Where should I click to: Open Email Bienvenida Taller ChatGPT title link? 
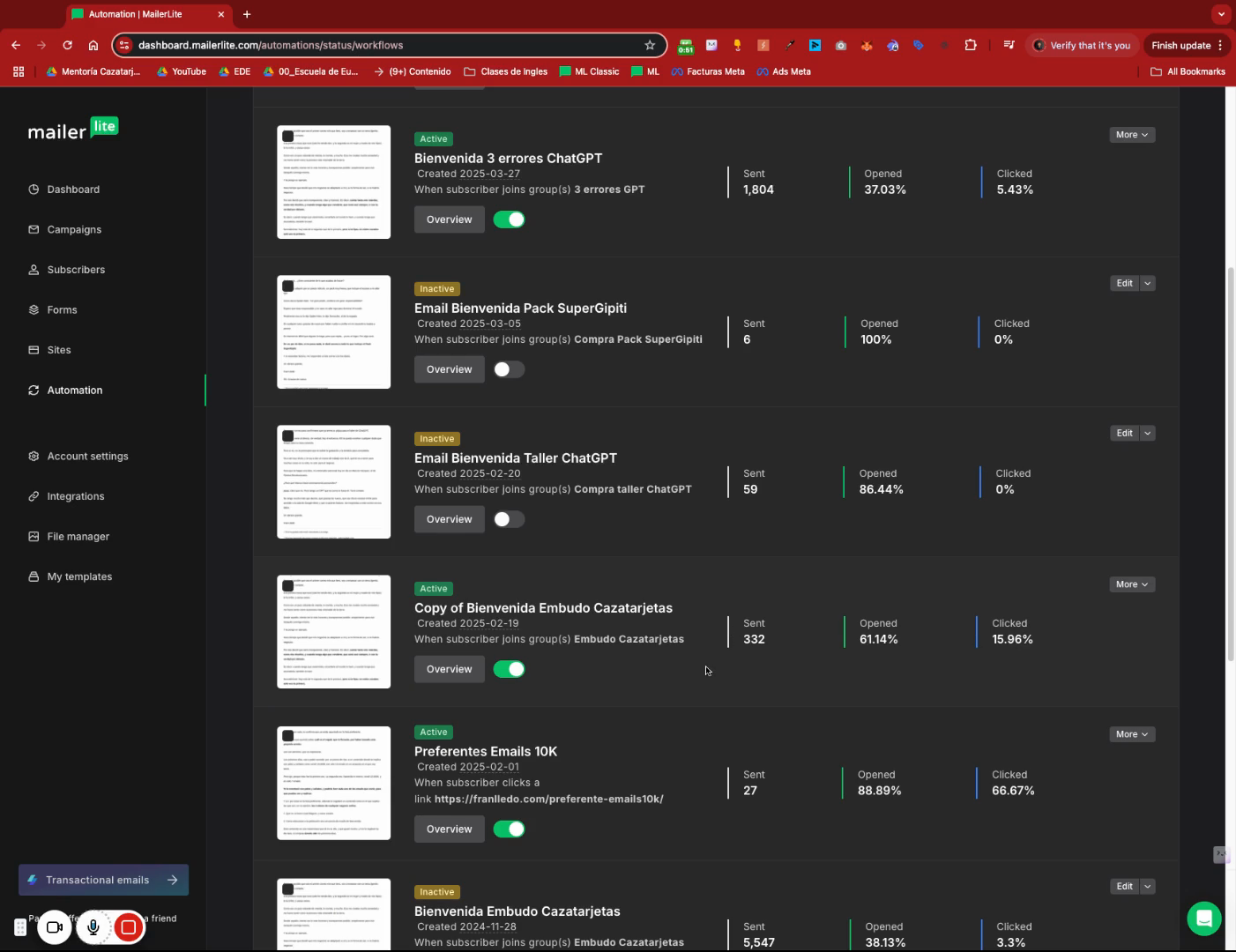click(516, 457)
